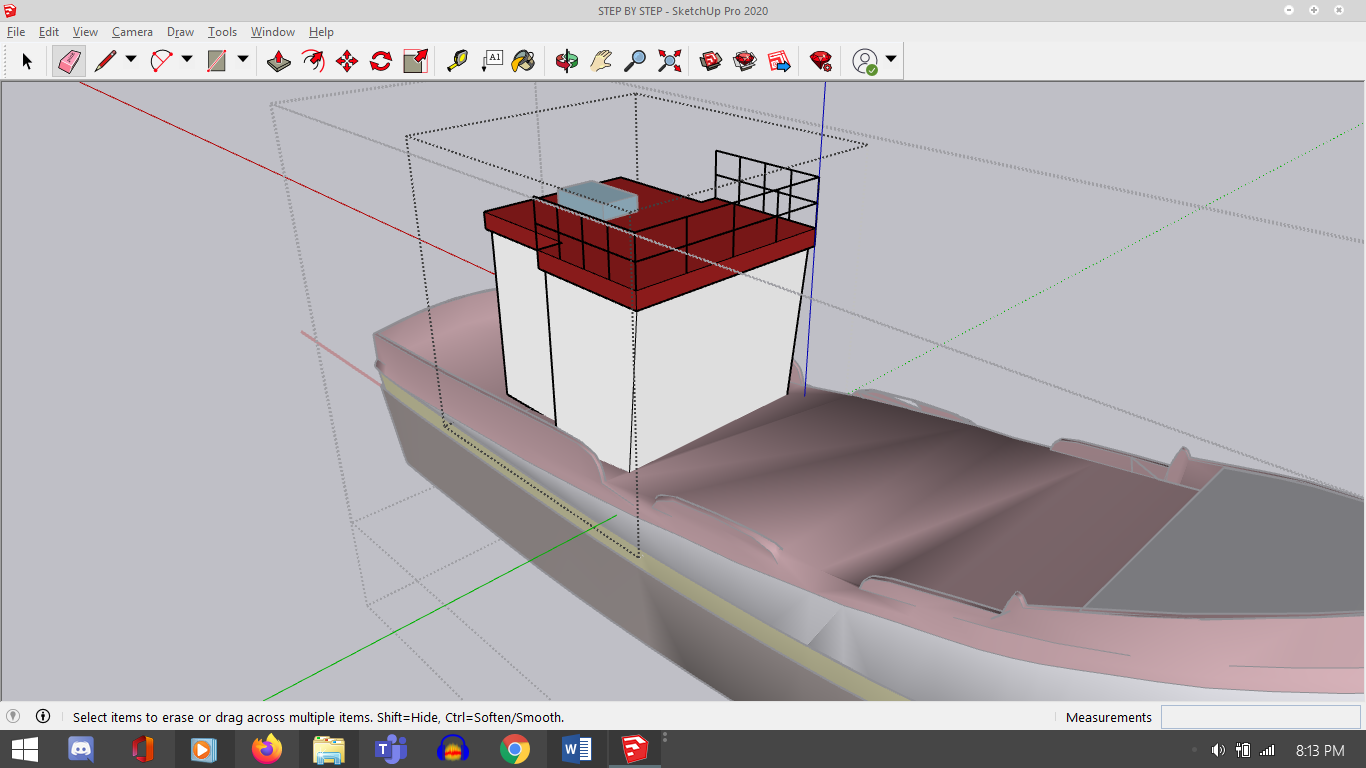Pick the Paint Bucket tool
Image resolution: width=1366 pixels, height=768 pixels.
coord(523,61)
